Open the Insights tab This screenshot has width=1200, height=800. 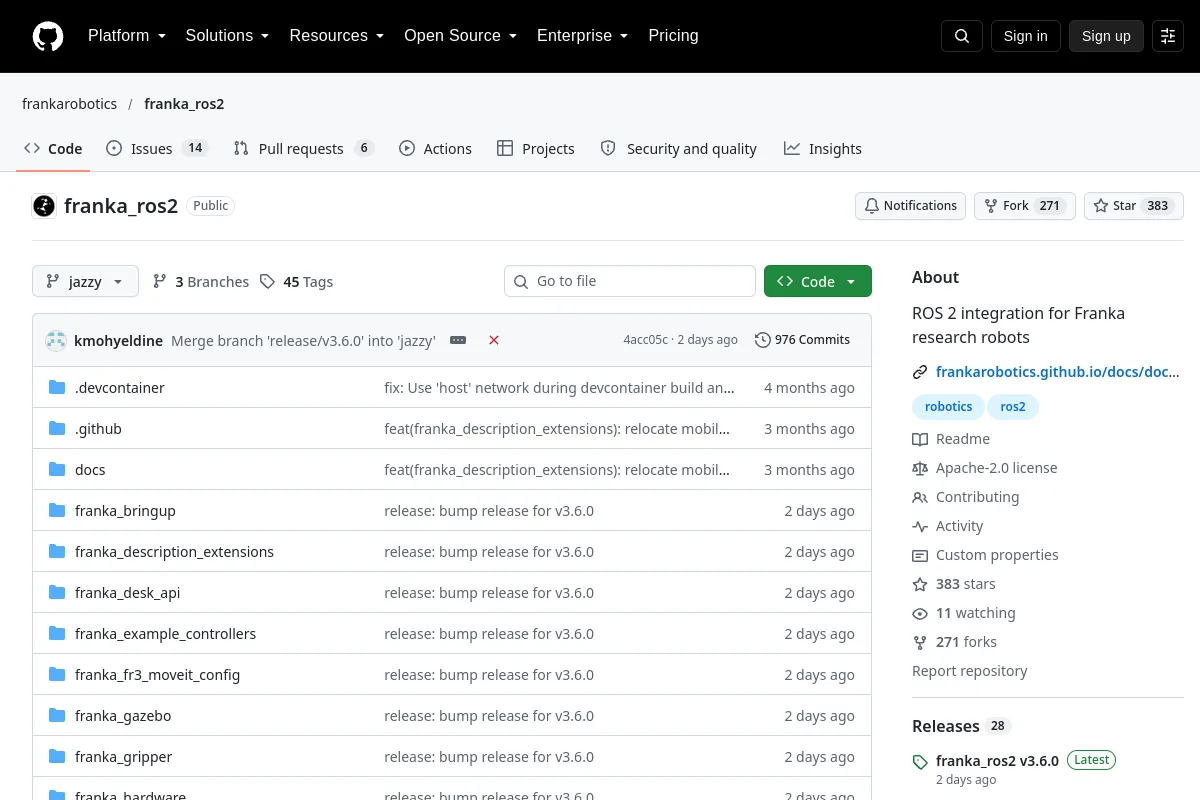[822, 148]
